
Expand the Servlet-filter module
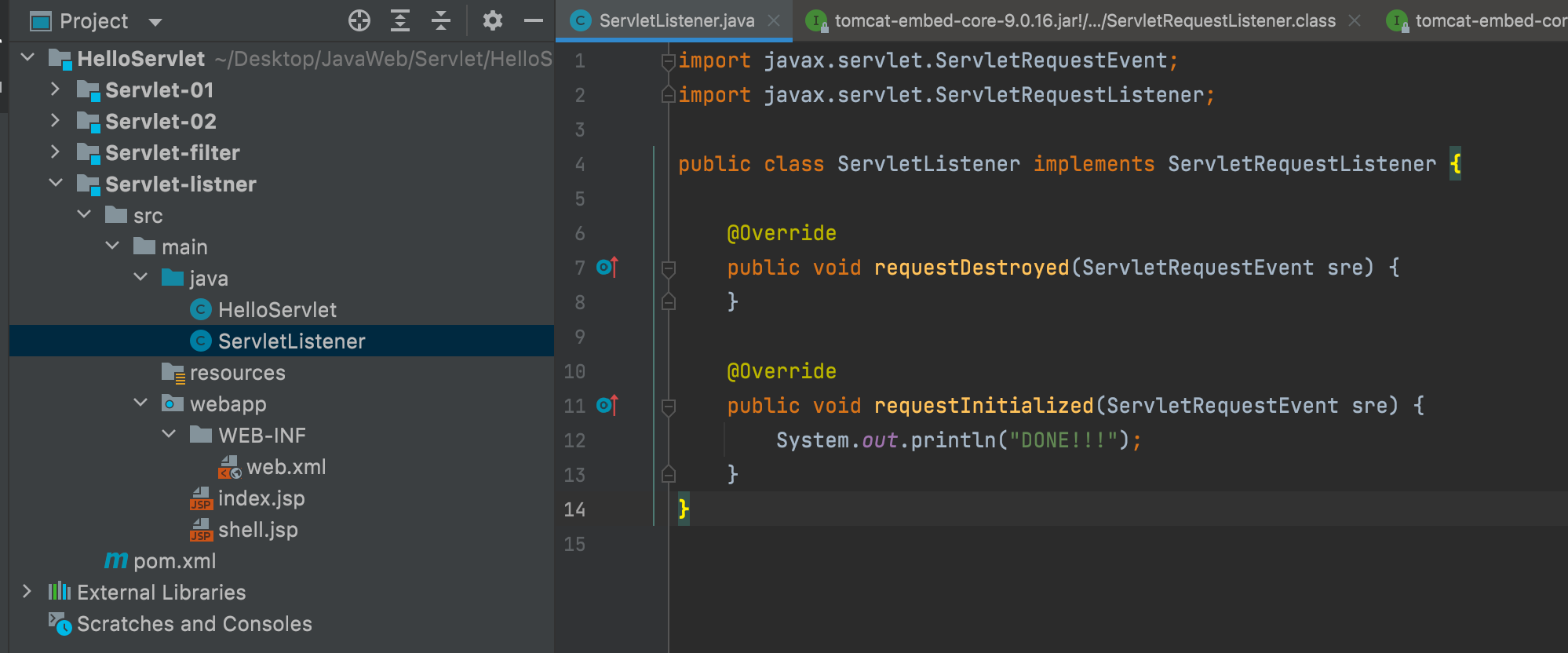(x=55, y=152)
